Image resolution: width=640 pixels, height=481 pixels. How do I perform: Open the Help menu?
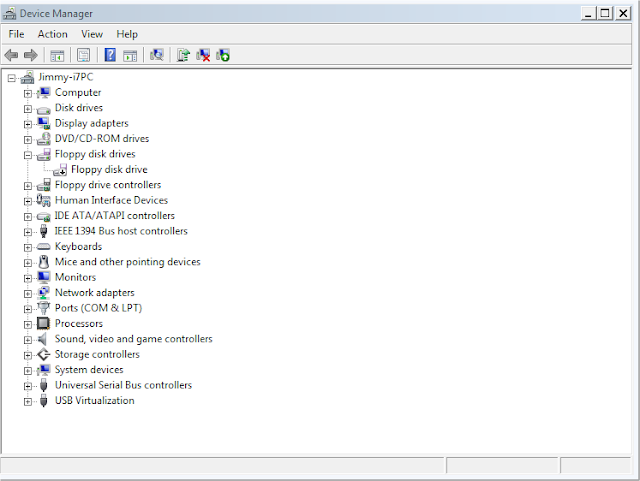[x=127, y=34]
